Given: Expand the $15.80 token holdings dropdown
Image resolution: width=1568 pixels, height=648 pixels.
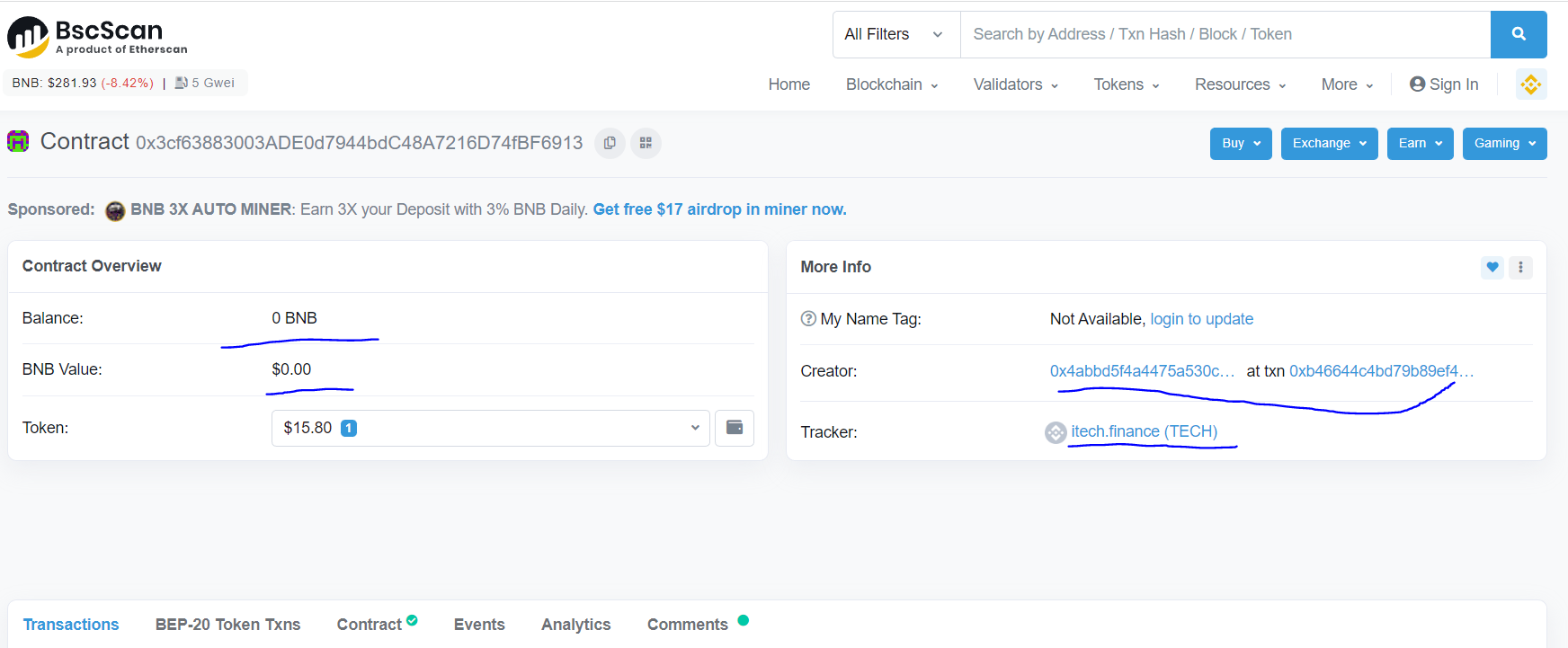Looking at the screenshot, I should pos(491,428).
